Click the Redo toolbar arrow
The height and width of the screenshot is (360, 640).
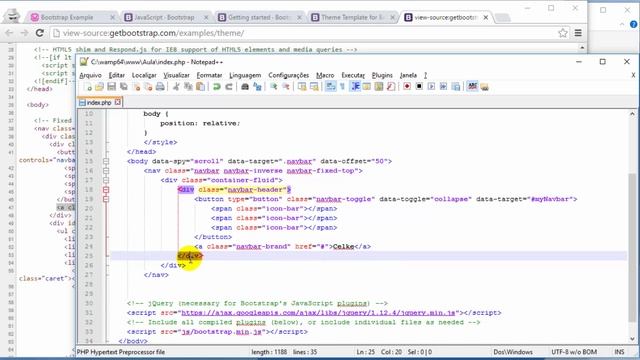pyautogui.click(x=229, y=87)
